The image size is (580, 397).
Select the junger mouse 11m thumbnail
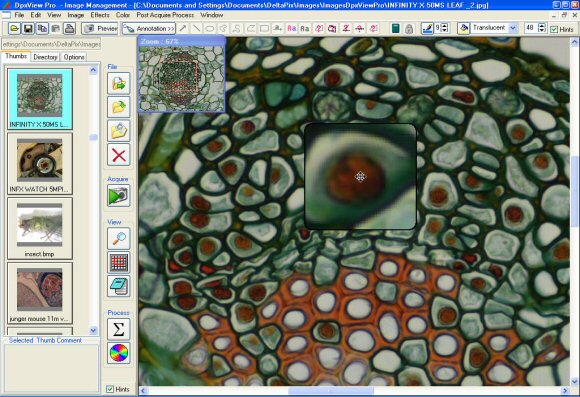[40, 293]
